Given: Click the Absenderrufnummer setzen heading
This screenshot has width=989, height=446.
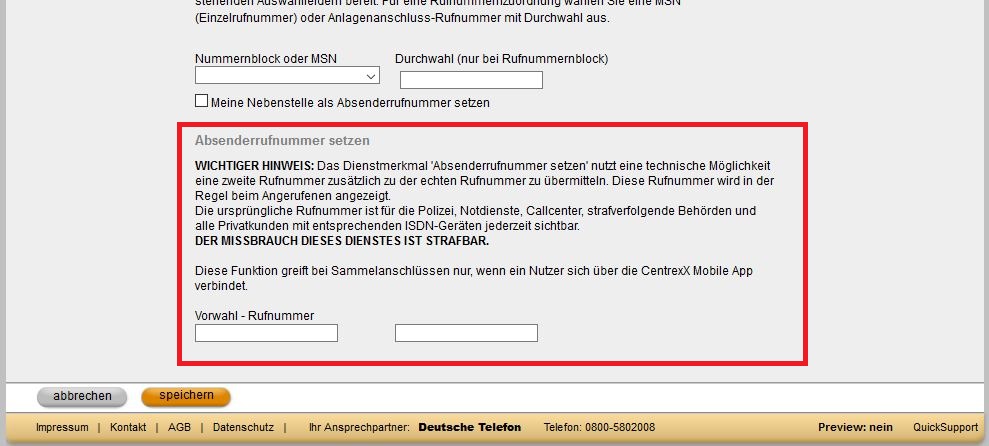Looking at the screenshot, I should pos(282,141).
